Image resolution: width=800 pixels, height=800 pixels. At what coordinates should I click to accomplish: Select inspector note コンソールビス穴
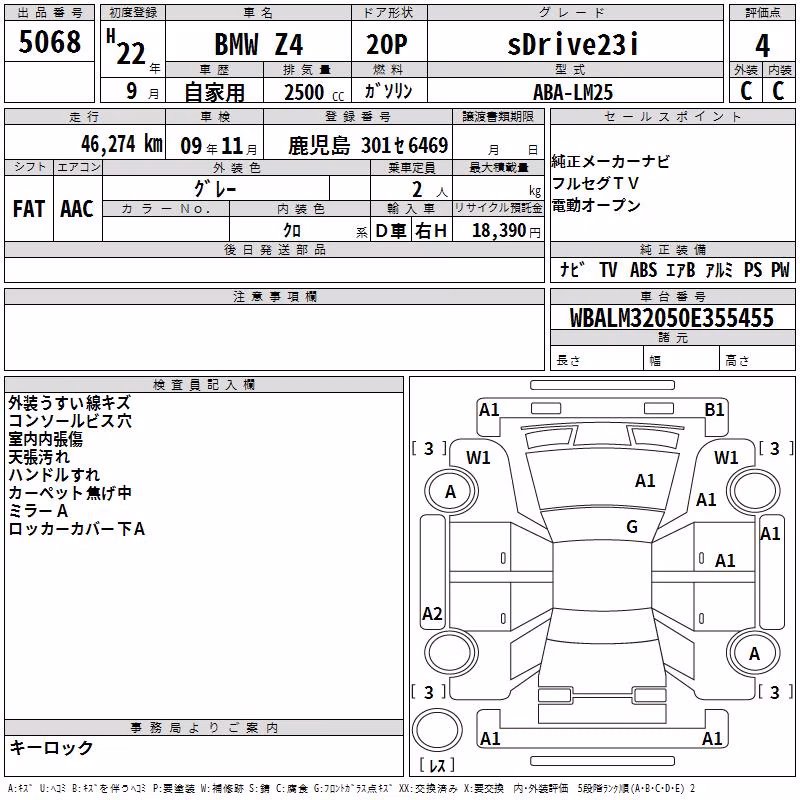click(70, 421)
